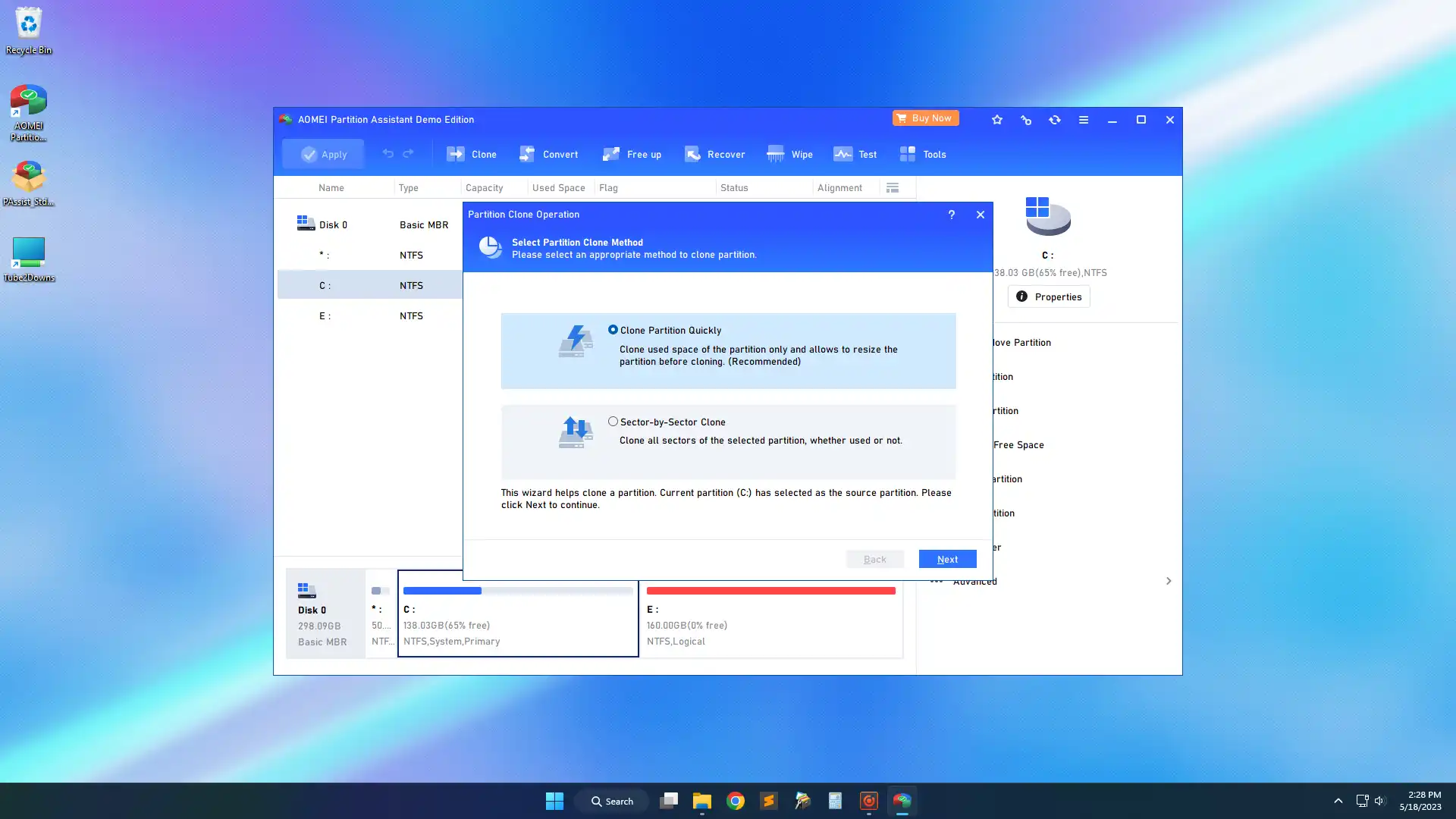Click the Wipe tool icon in toolbar
The image size is (1456, 819).
pyautogui.click(x=776, y=154)
